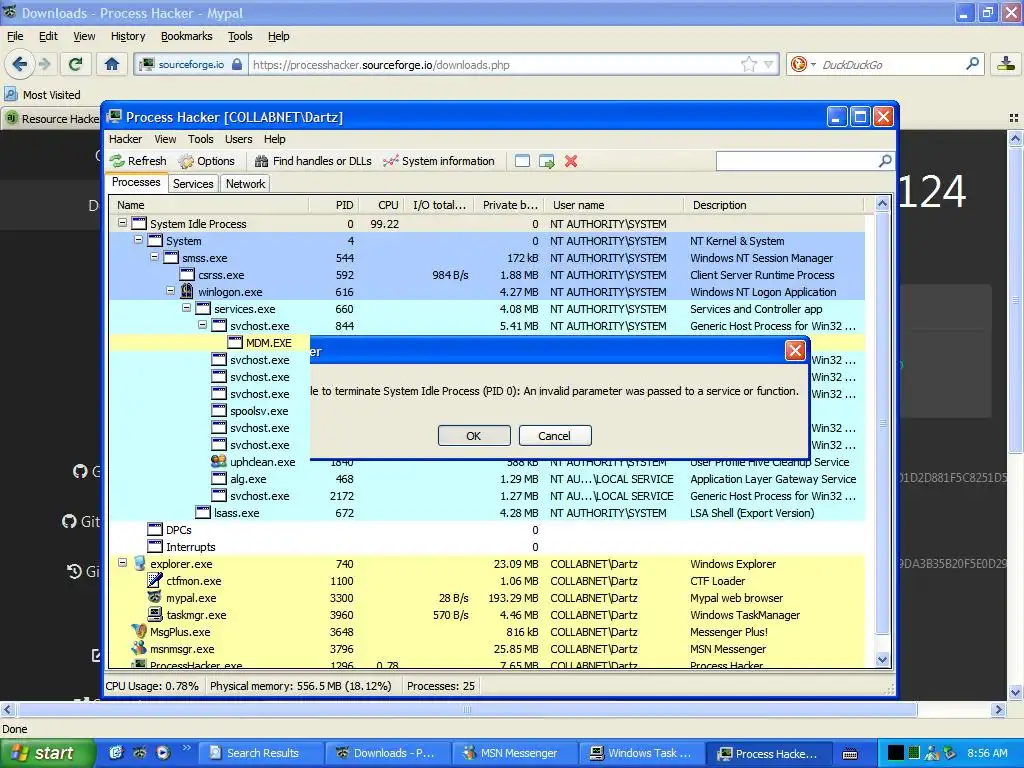The width and height of the screenshot is (1024, 768).
Task: Select the lsass.exe process row
Action: pos(487,513)
